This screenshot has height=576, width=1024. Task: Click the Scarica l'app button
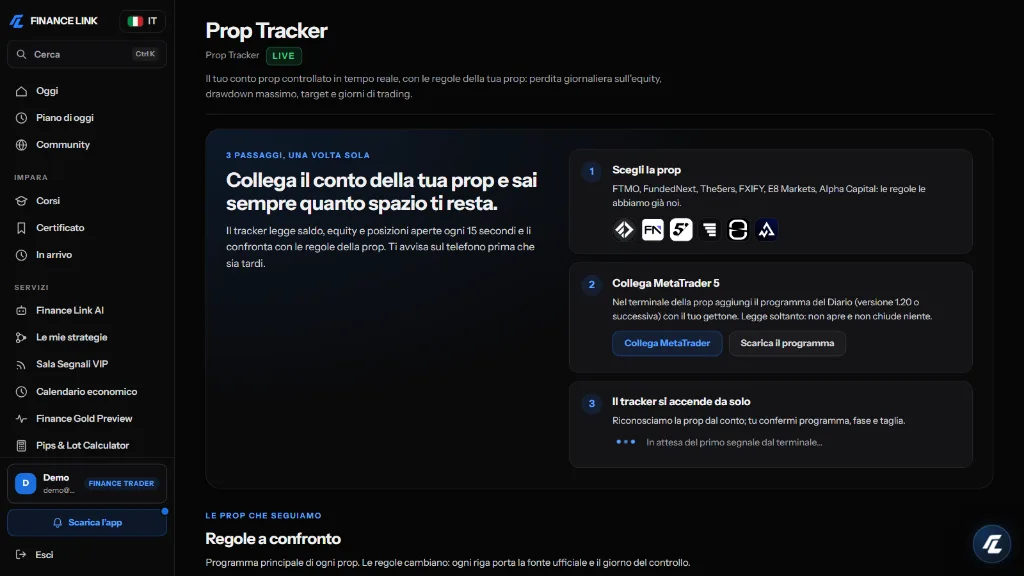[x=87, y=522]
